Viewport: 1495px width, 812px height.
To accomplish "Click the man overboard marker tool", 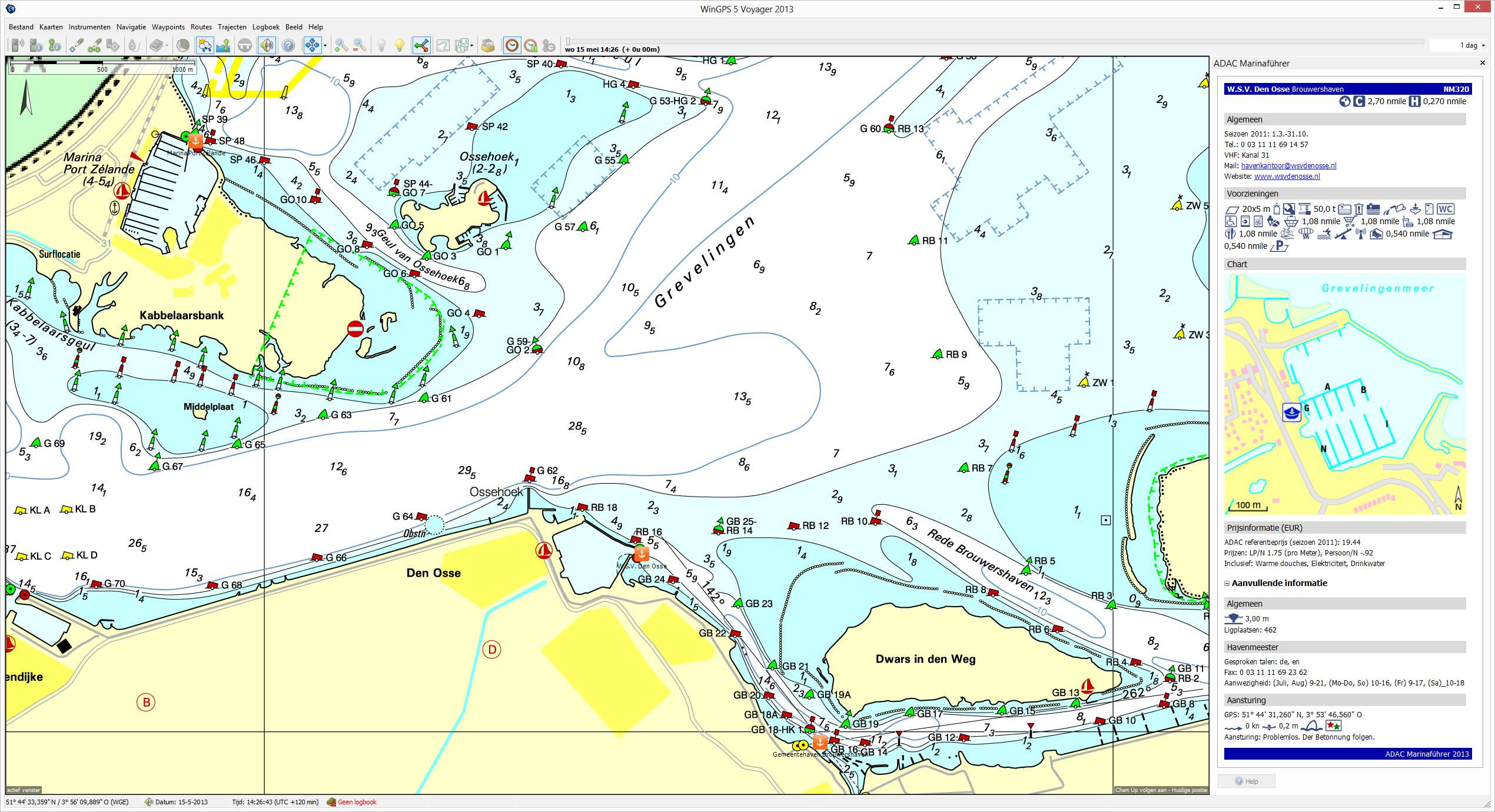I will [113, 45].
